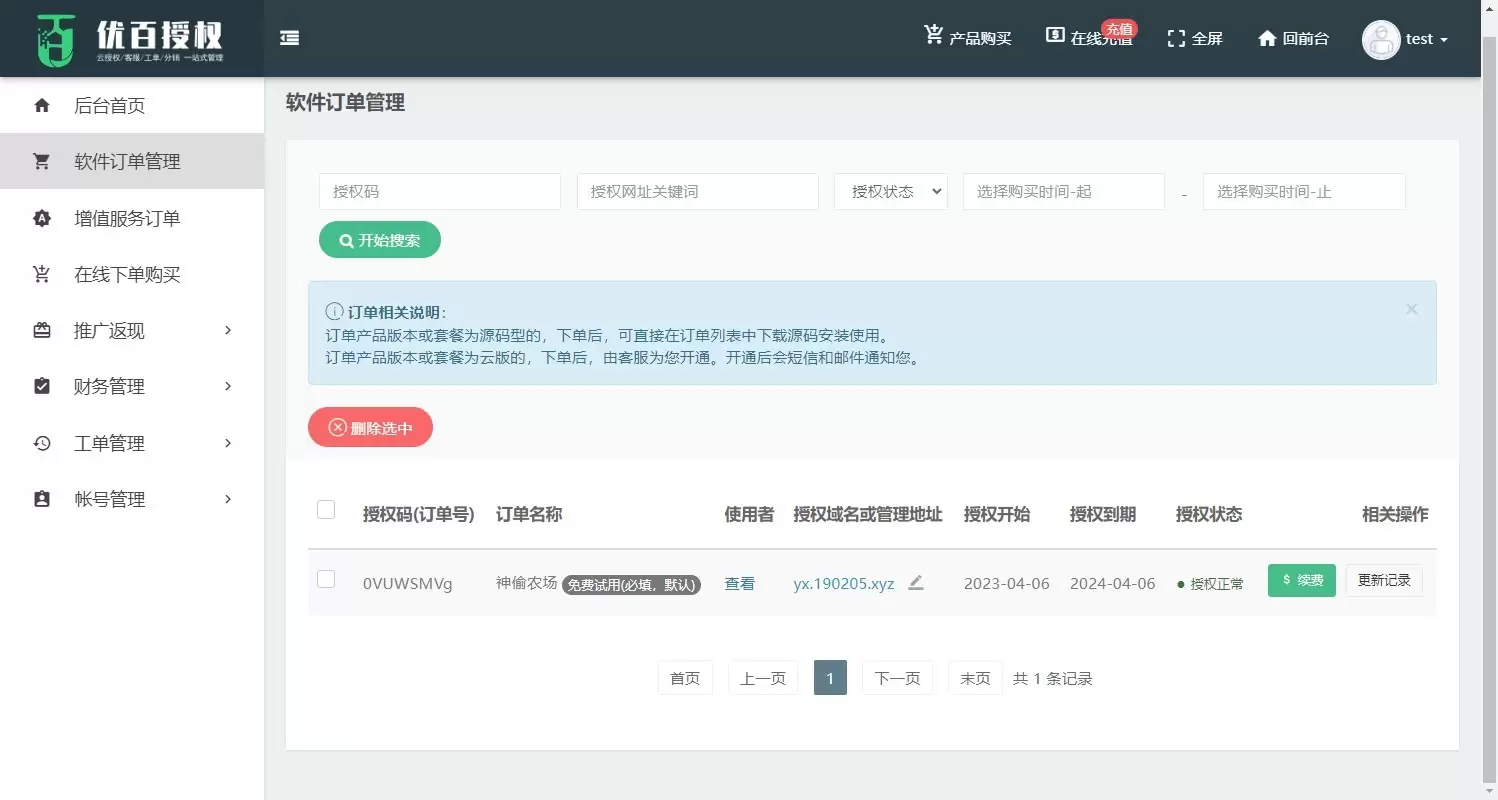Open 增值服务订单 in the sidebar

[132, 218]
